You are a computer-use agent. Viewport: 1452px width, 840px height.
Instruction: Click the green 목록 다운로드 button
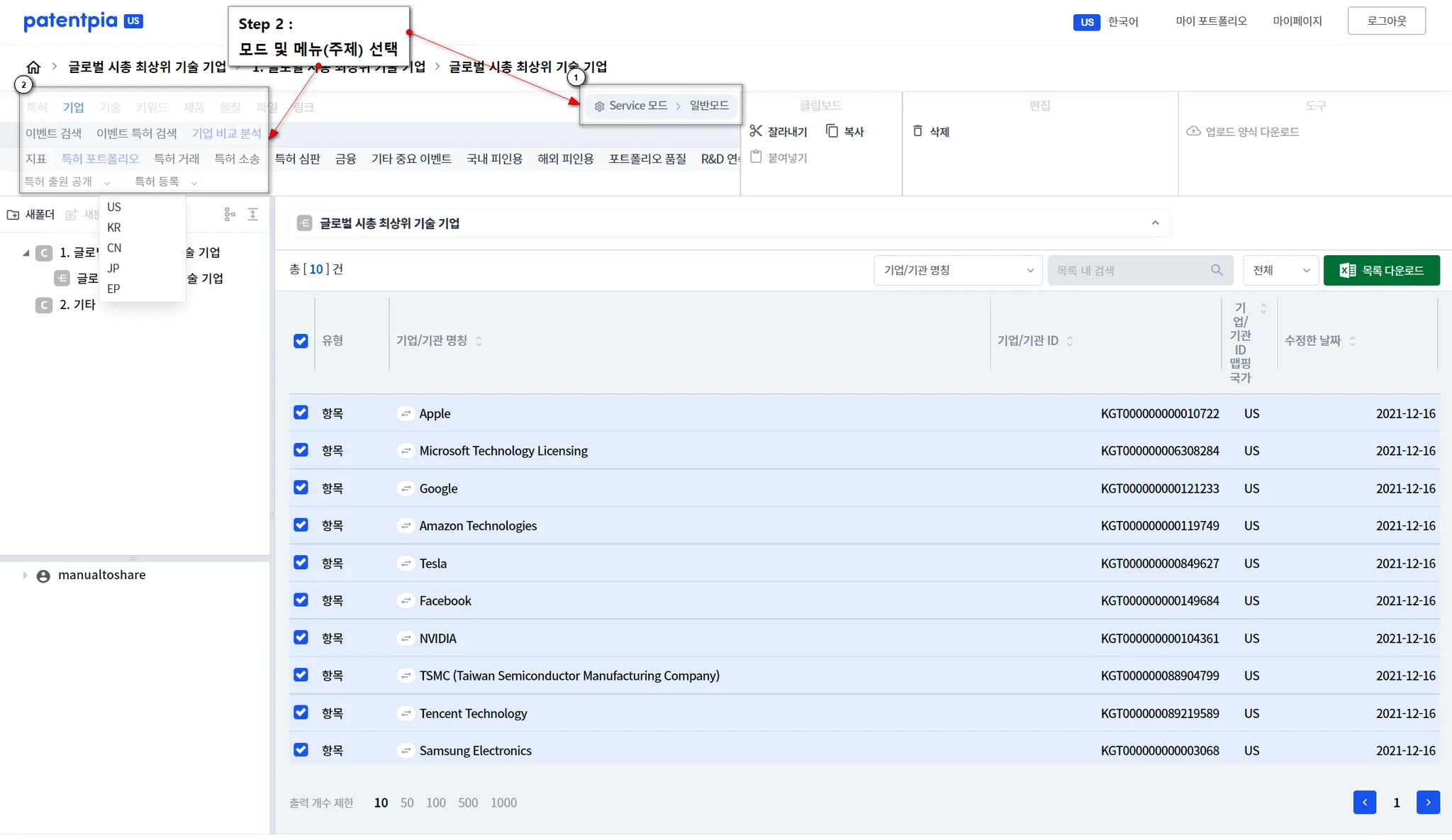click(1381, 270)
